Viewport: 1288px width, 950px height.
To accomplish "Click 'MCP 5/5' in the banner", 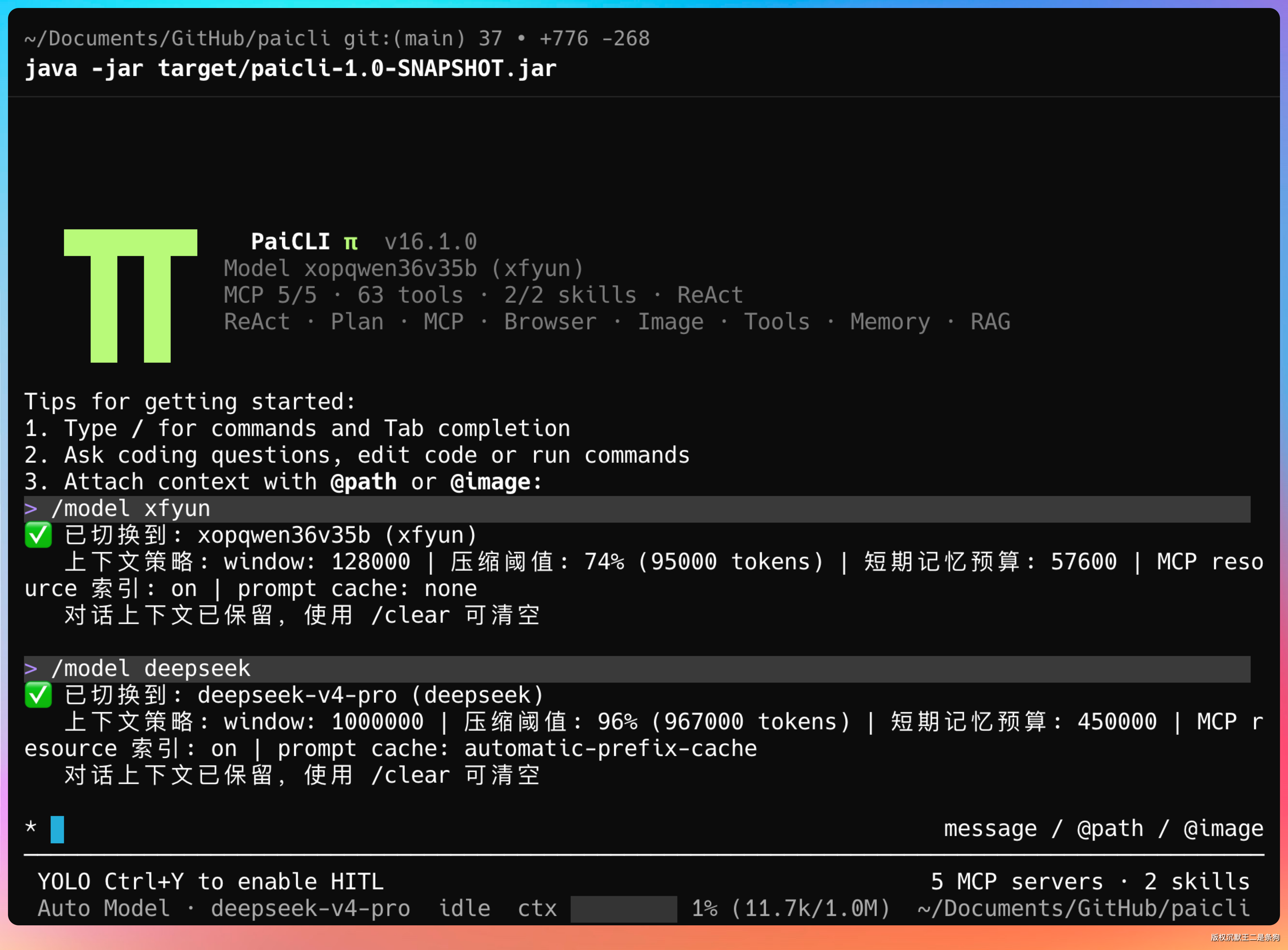I will [270, 296].
